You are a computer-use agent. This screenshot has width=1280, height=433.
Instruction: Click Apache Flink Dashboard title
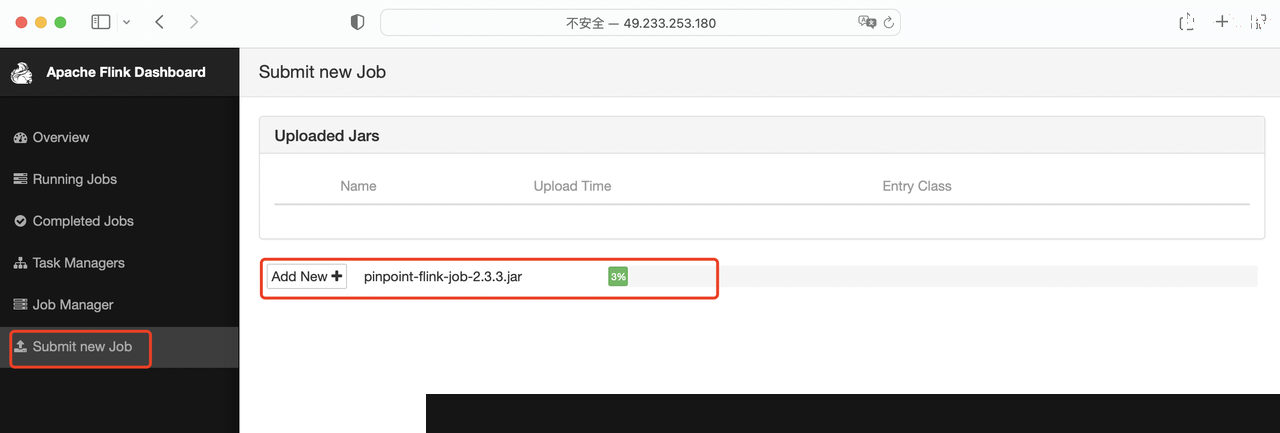pos(126,72)
